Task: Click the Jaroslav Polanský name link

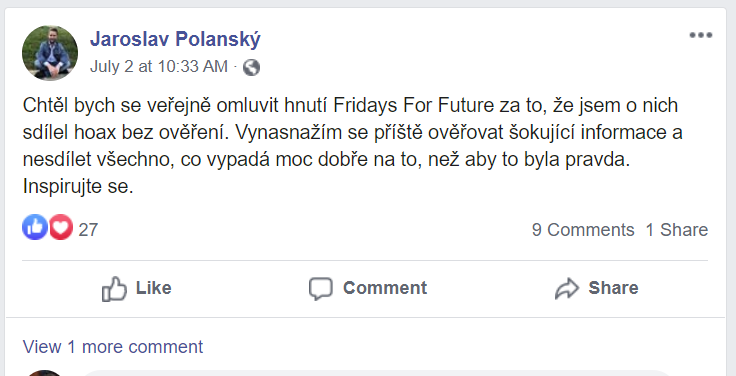Action: [x=175, y=39]
